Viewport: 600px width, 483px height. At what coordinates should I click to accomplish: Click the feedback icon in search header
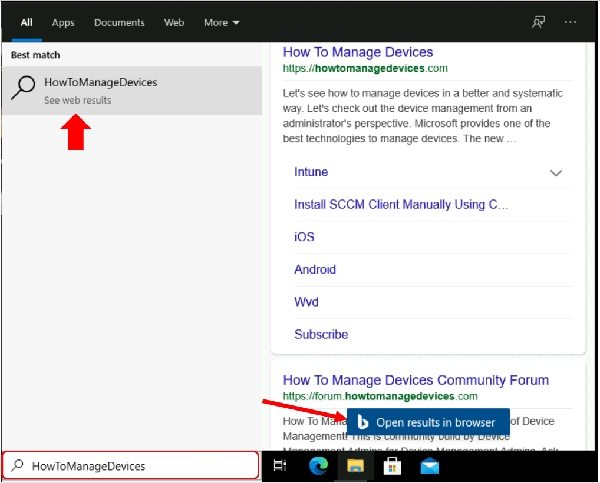click(x=540, y=22)
